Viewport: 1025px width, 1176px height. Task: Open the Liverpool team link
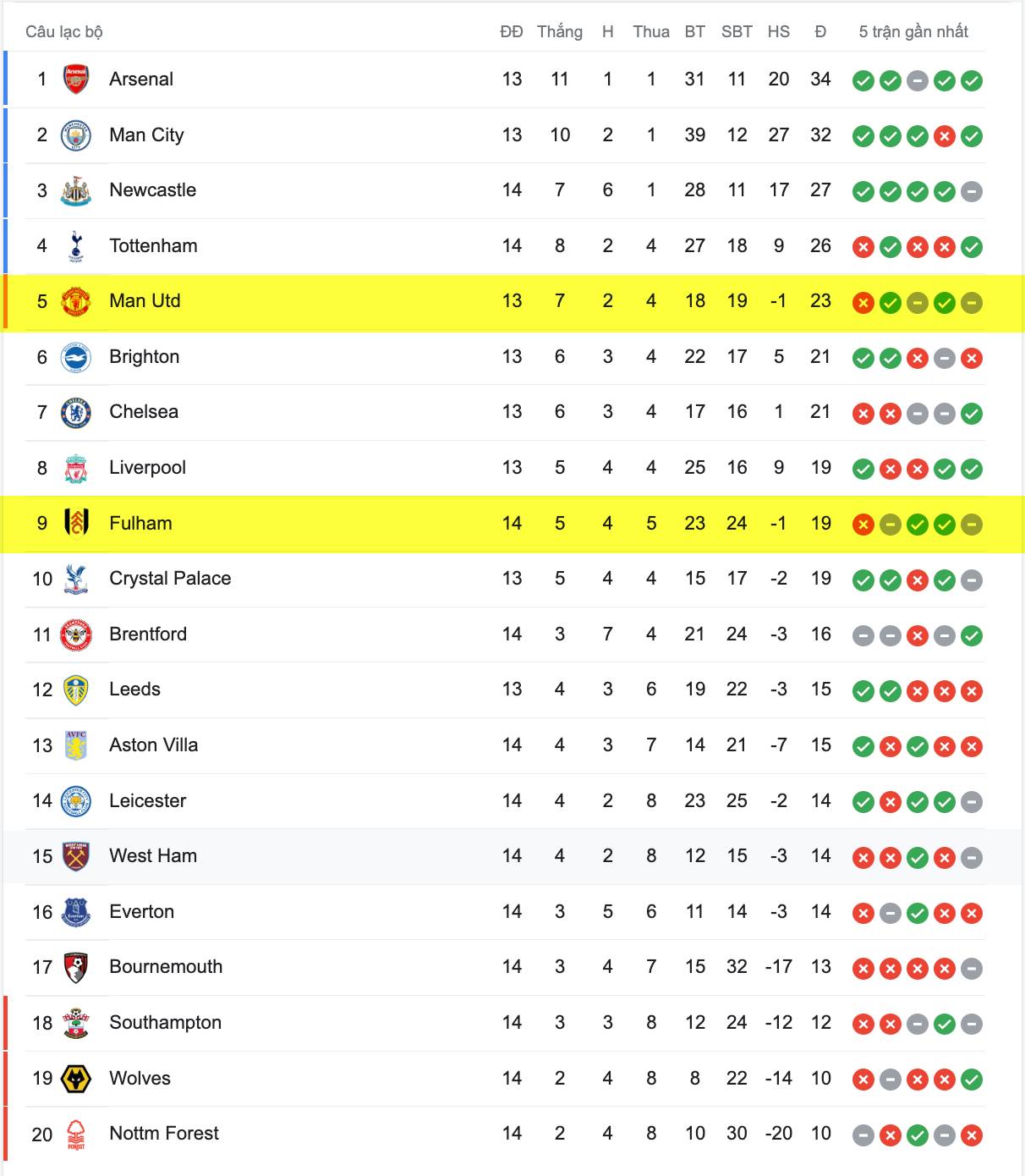pos(147,468)
